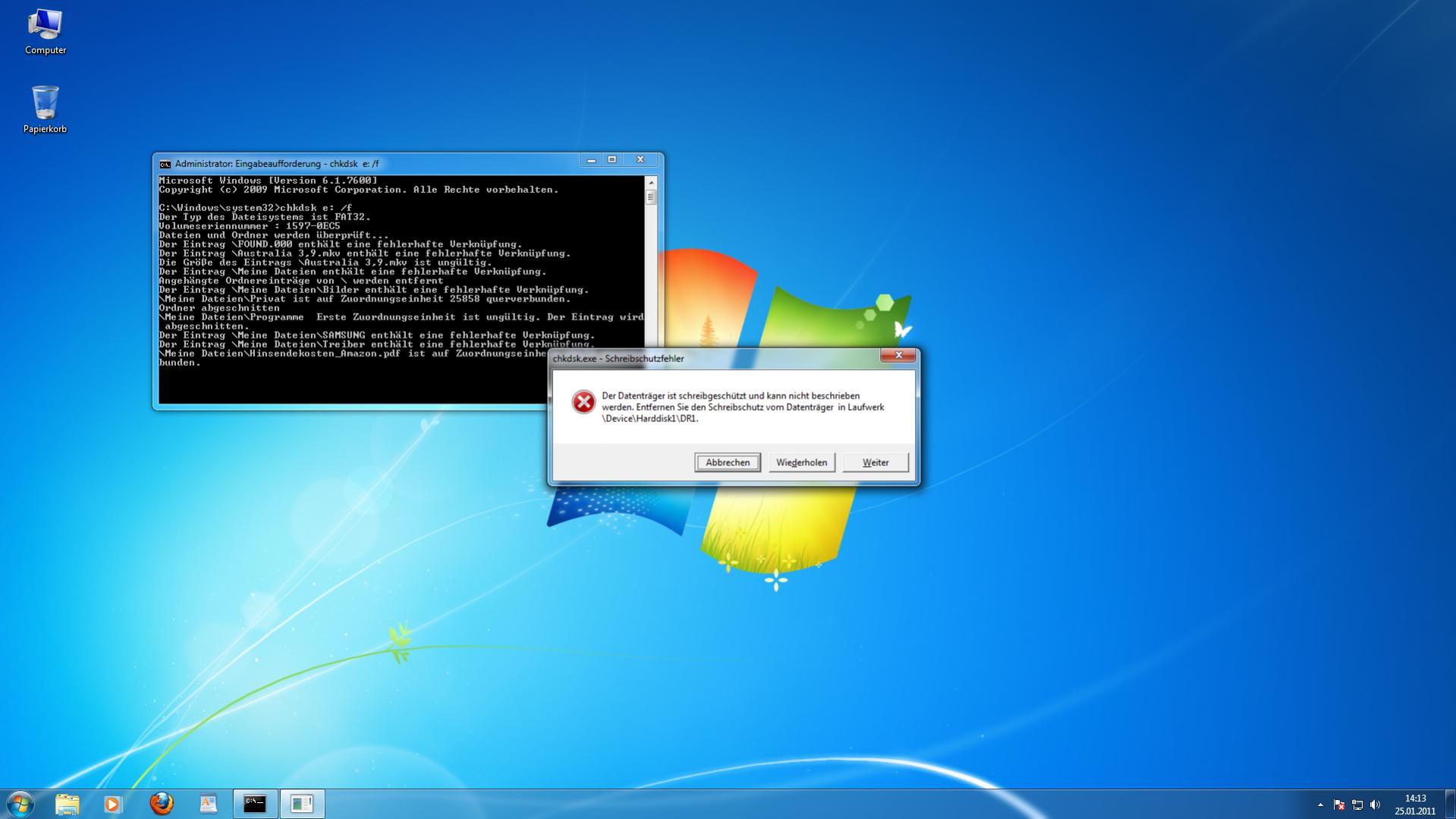The image size is (1456, 819).
Task: Click the 'Microsoft Windows [Version 6.1.7600]' line
Action: pyautogui.click(x=268, y=181)
